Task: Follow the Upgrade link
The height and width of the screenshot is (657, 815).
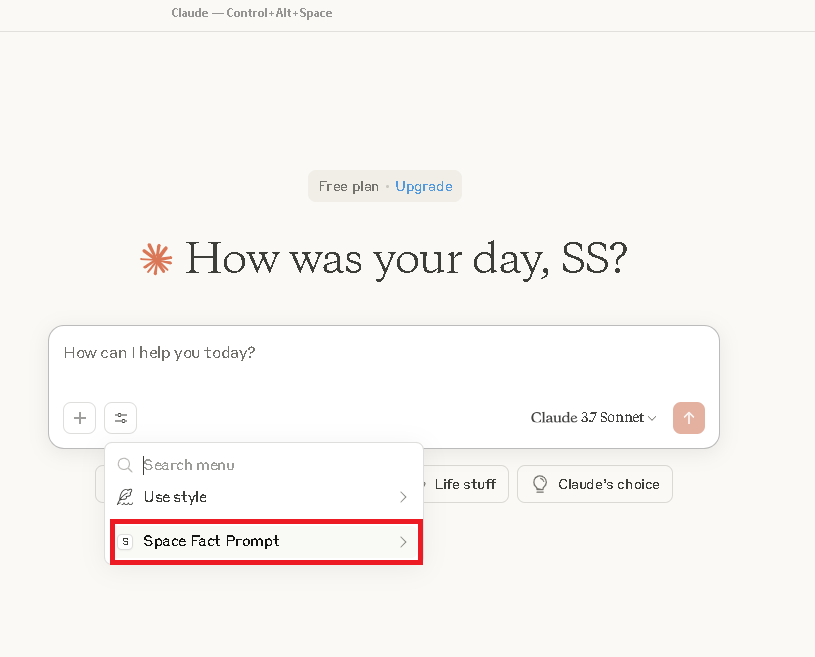Action: coord(424,187)
